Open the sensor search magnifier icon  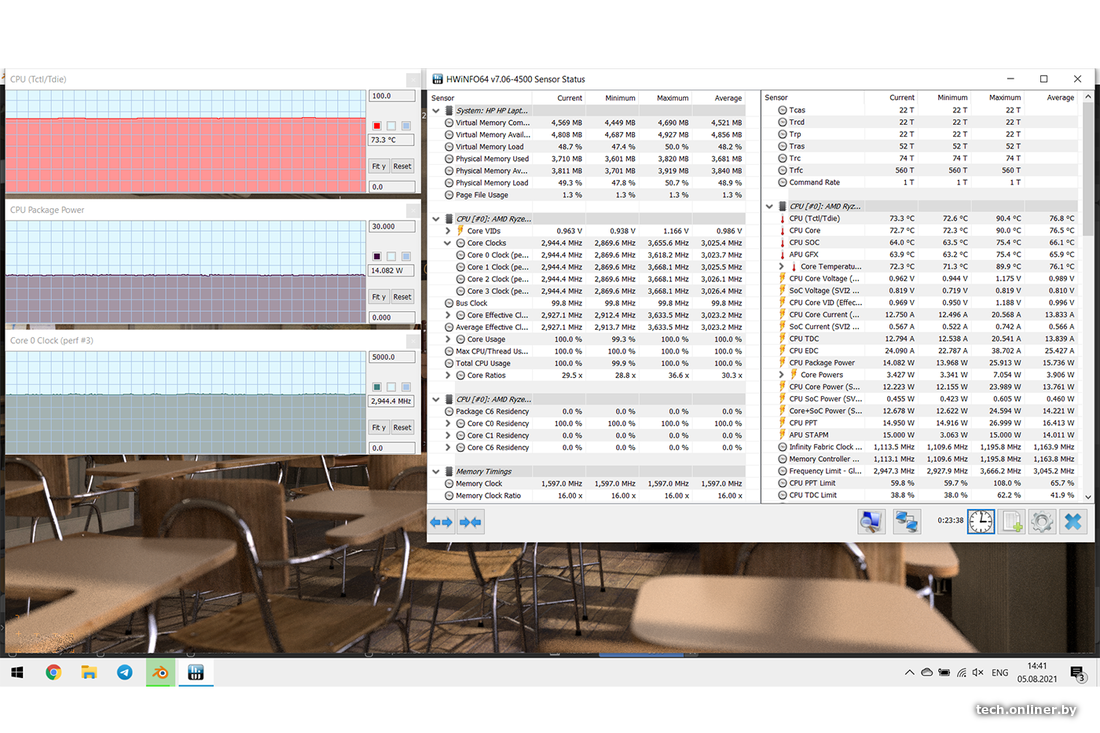tap(871, 521)
